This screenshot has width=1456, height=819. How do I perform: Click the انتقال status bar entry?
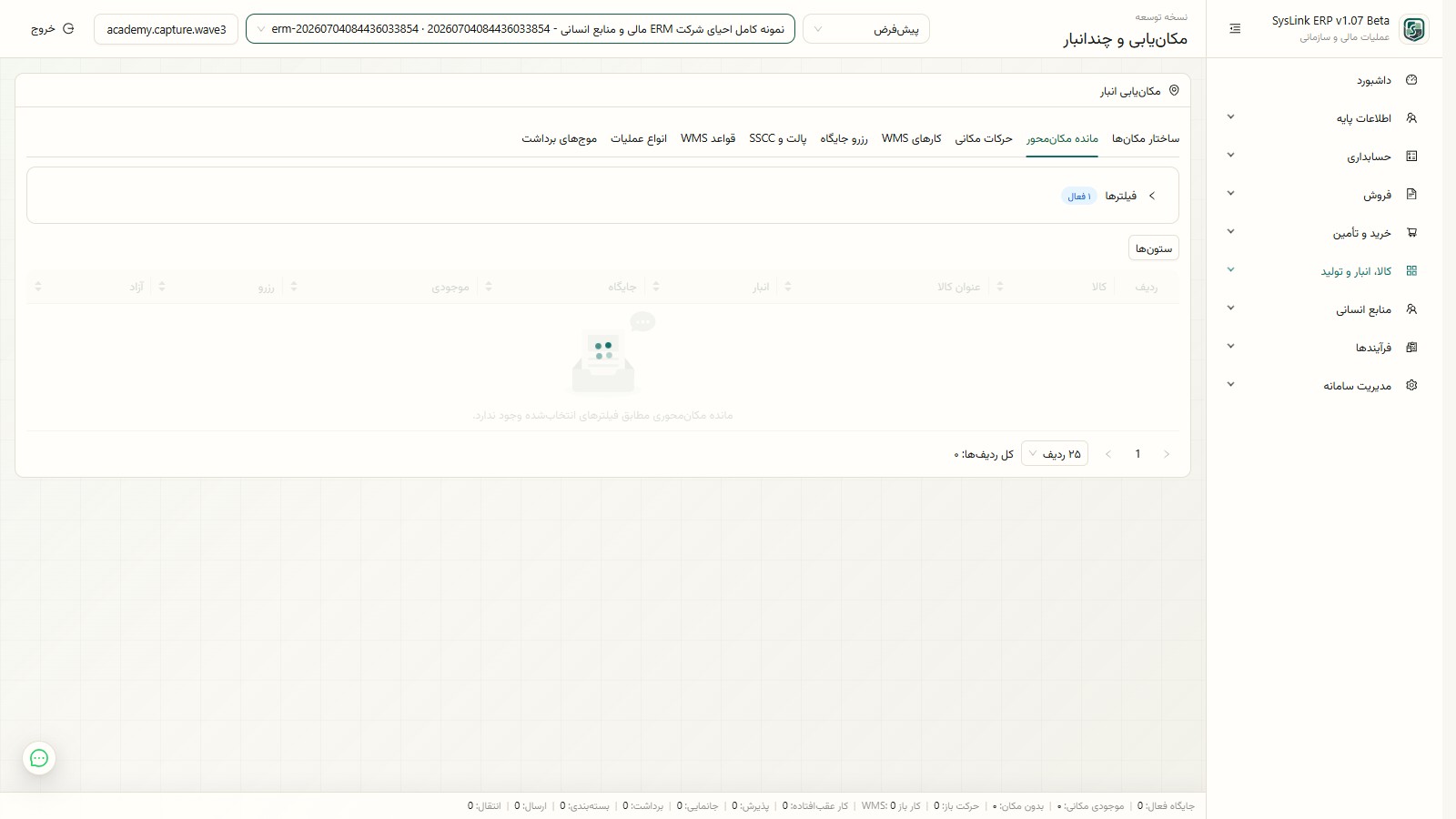pyautogui.click(x=484, y=806)
